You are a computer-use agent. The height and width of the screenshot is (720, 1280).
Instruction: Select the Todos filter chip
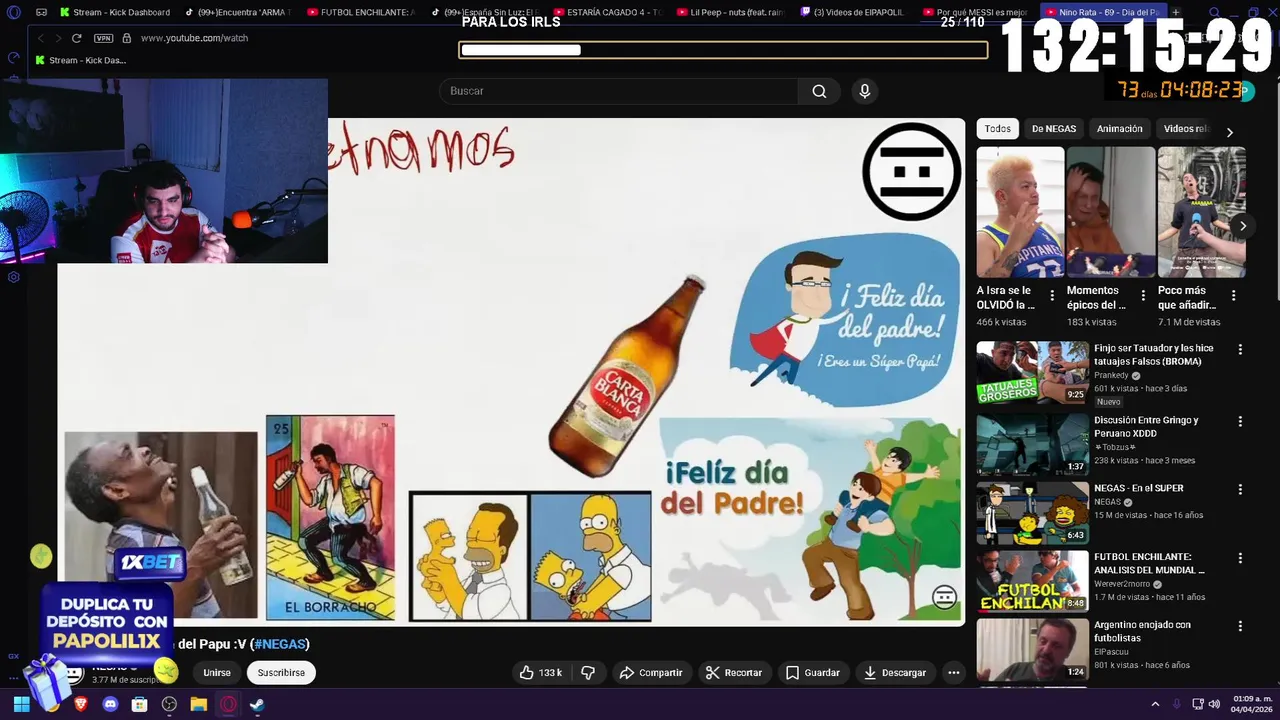pyautogui.click(x=997, y=129)
